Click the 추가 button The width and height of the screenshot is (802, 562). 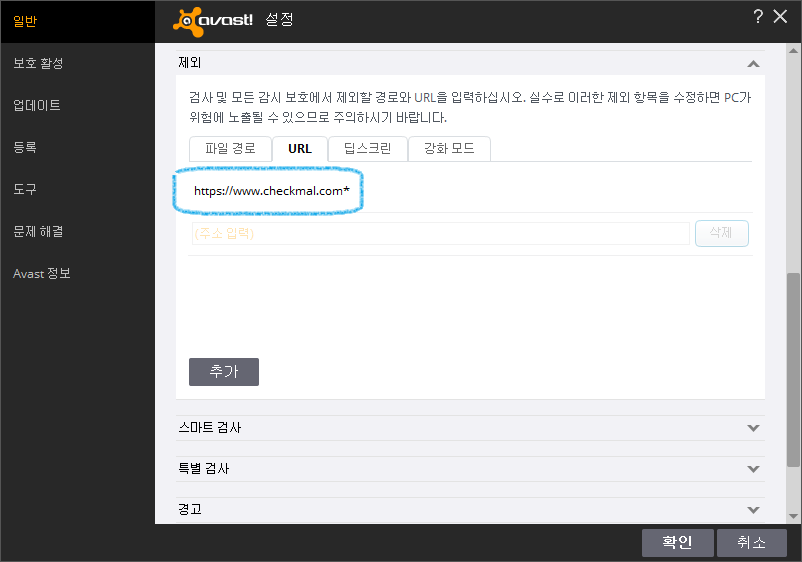(x=224, y=372)
